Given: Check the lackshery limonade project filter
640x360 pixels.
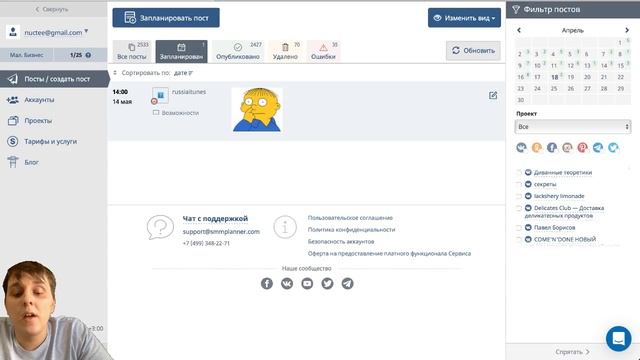Looking at the screenshot, I should (519, 196).
